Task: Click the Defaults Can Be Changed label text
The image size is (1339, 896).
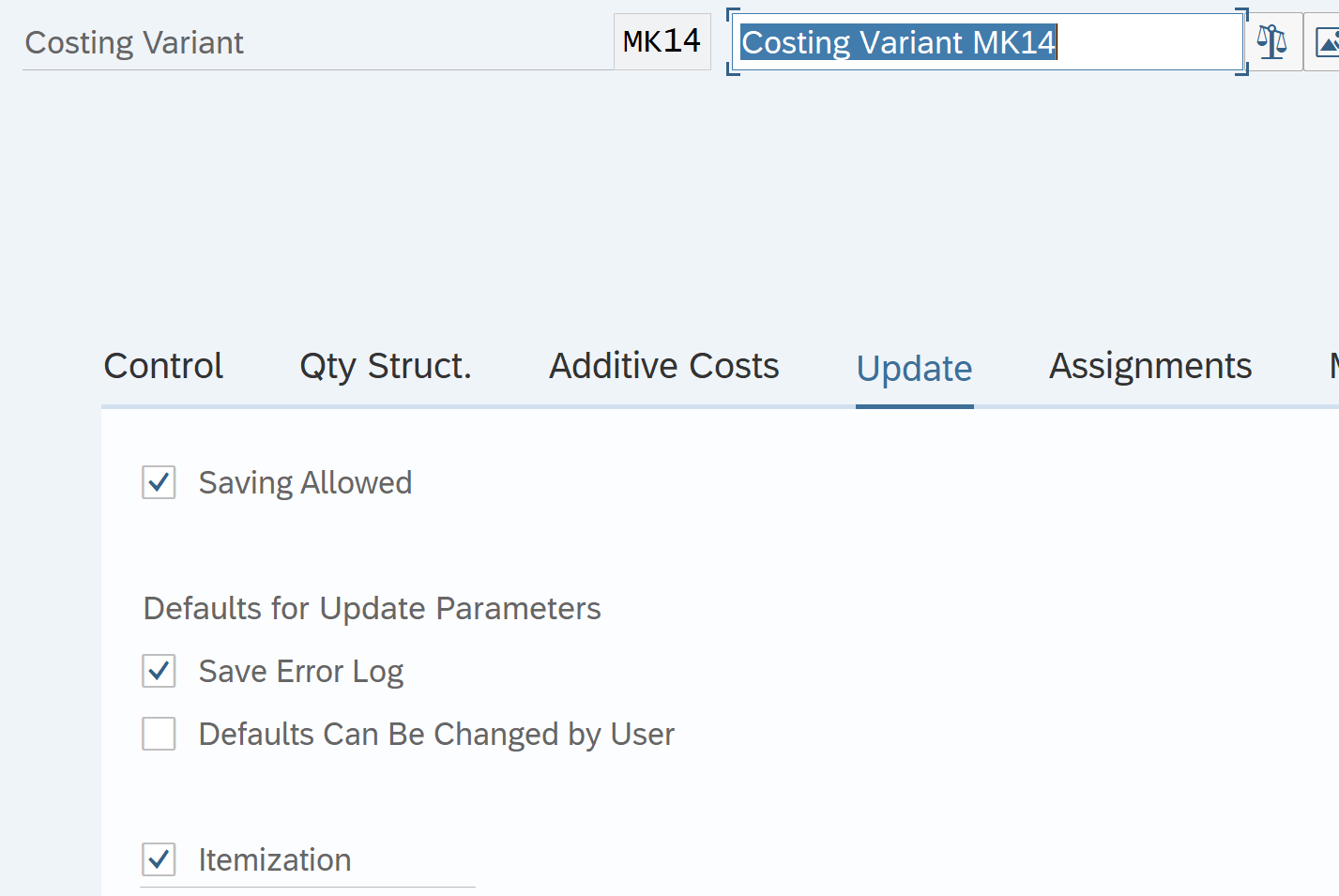Action: [436, 735]
